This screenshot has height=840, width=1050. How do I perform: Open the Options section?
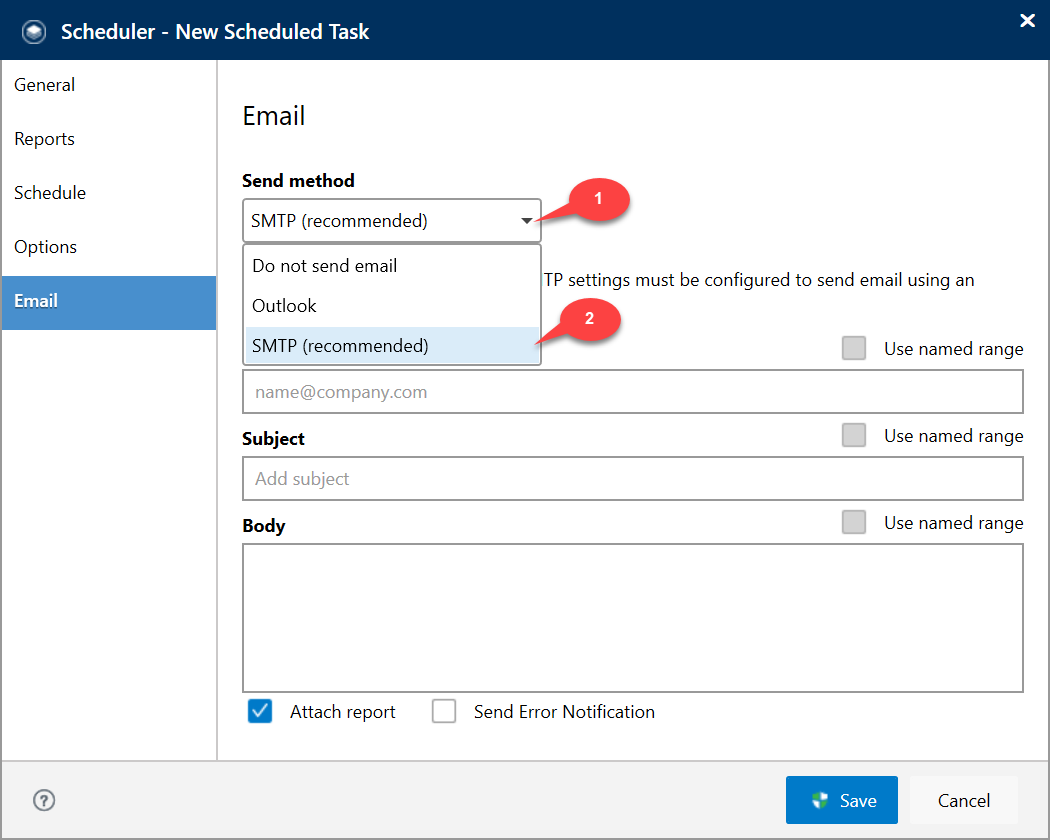(46, 247)
